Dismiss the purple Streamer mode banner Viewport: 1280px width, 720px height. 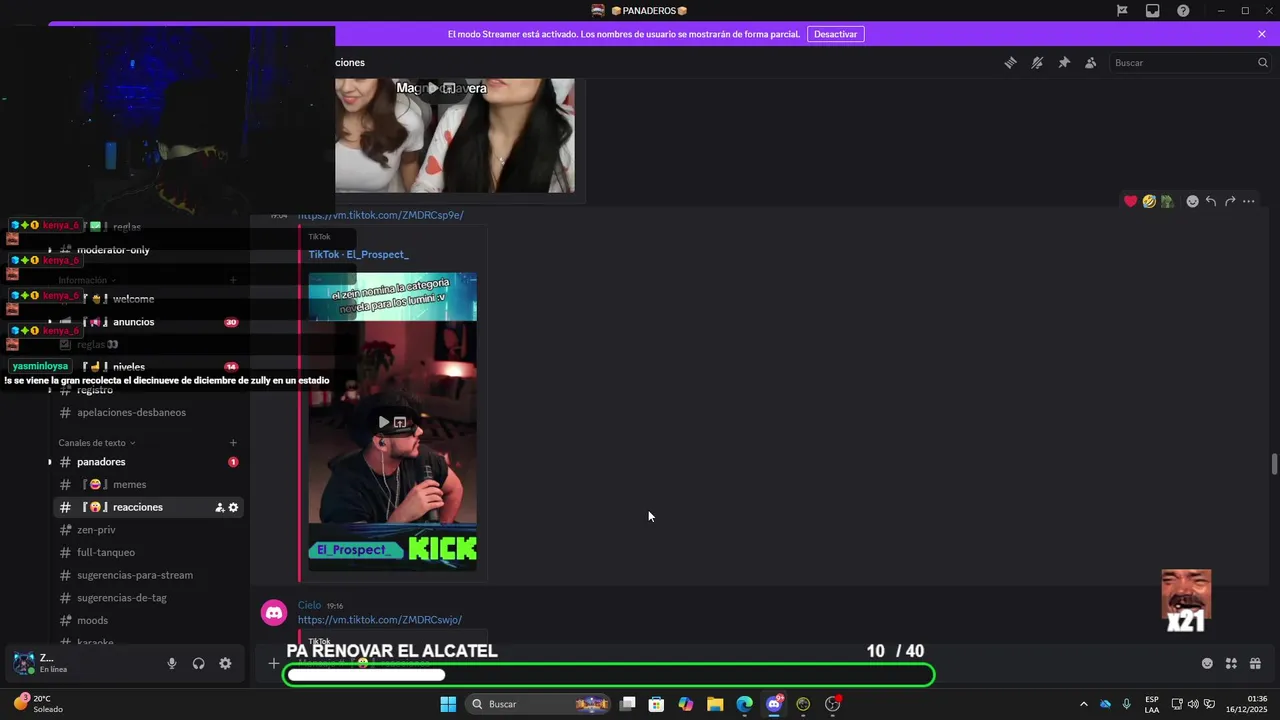1262,34
